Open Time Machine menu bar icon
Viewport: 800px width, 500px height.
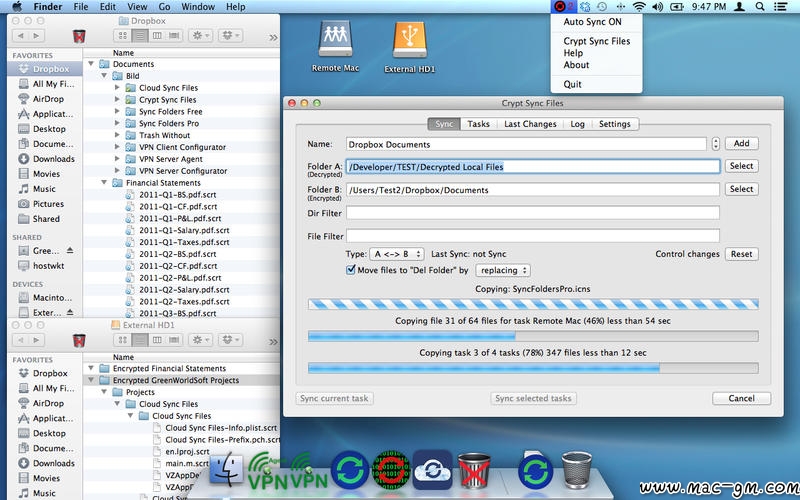point(602,7)
